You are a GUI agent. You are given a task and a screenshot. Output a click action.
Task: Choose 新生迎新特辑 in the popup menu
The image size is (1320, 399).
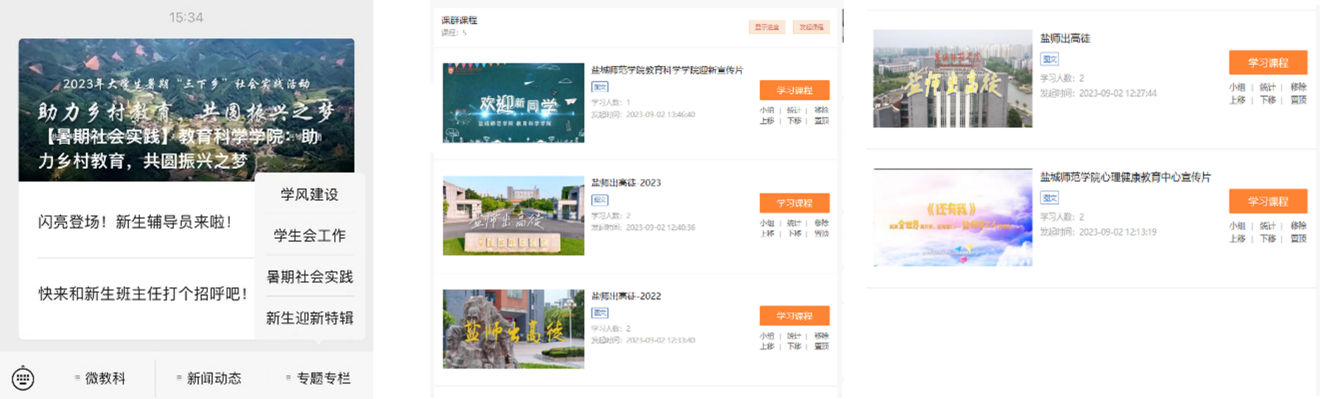pos(309,318)
